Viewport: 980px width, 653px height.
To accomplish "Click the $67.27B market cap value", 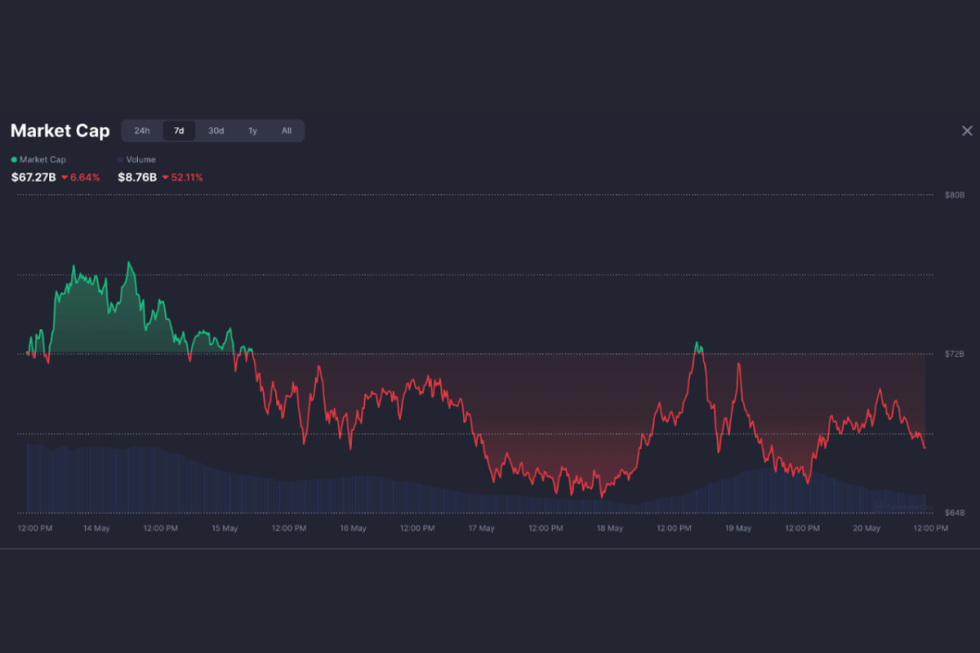I will (x=33, y=178).
